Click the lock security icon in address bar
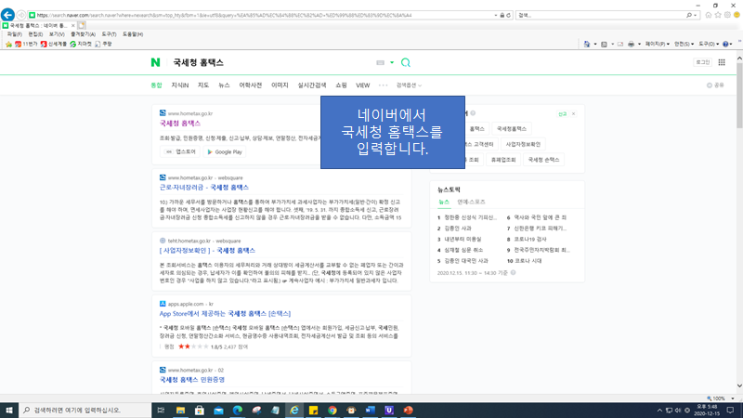743x418 pixels. tap(502, 15)
